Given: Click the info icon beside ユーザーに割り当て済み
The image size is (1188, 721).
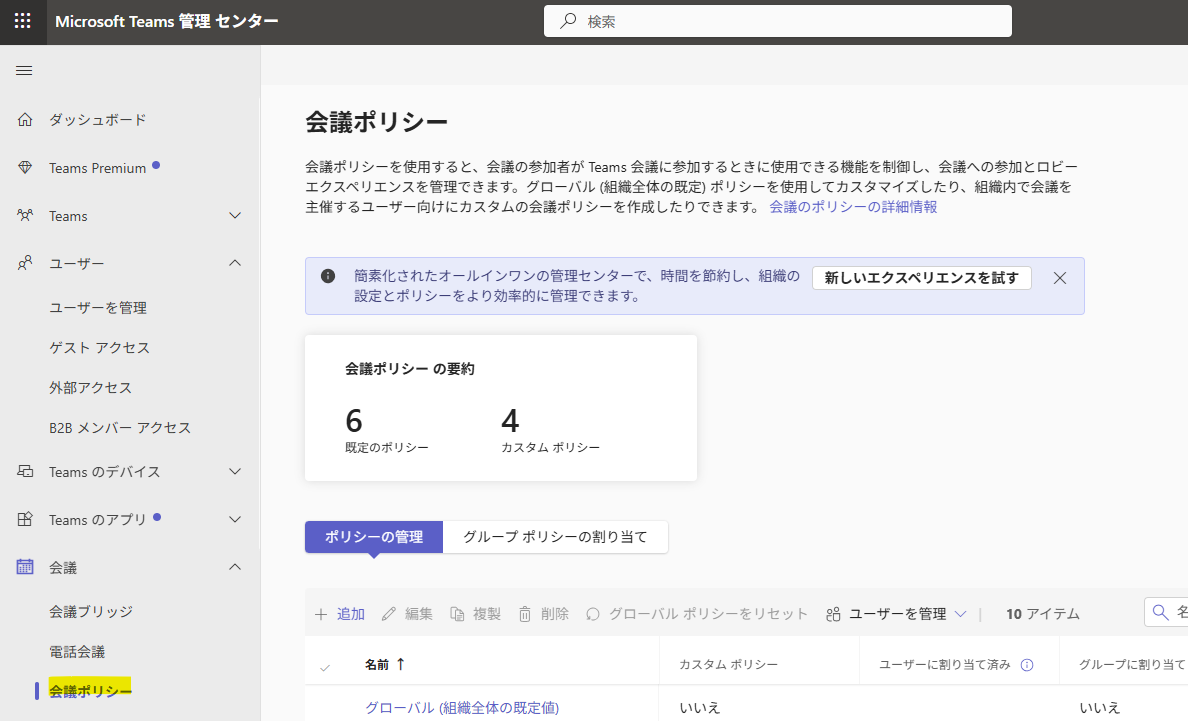Looking at the screenshot, I should (x=1027, y=665).
